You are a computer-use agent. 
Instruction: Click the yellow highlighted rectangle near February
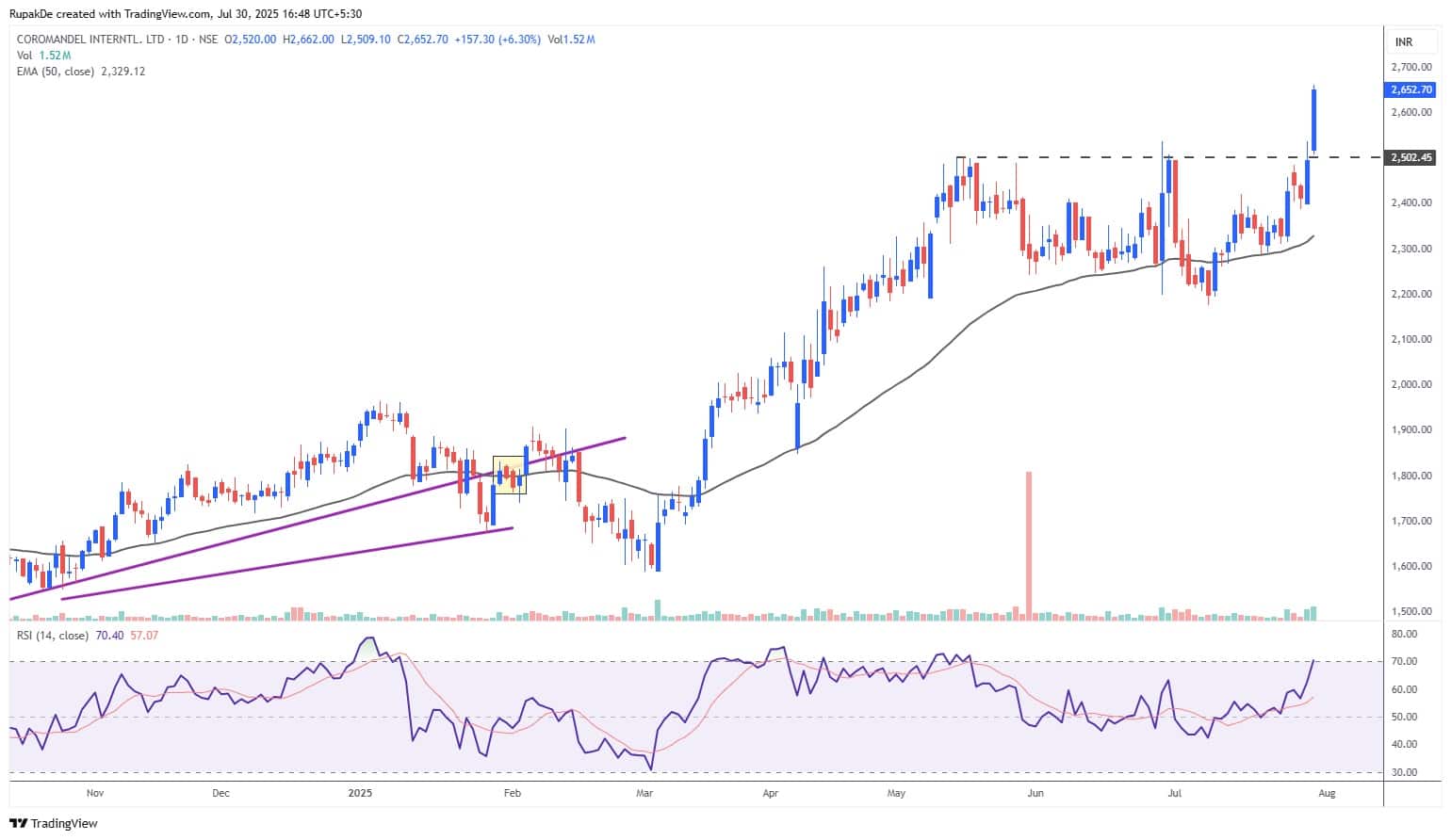click(x=510, y=475)
